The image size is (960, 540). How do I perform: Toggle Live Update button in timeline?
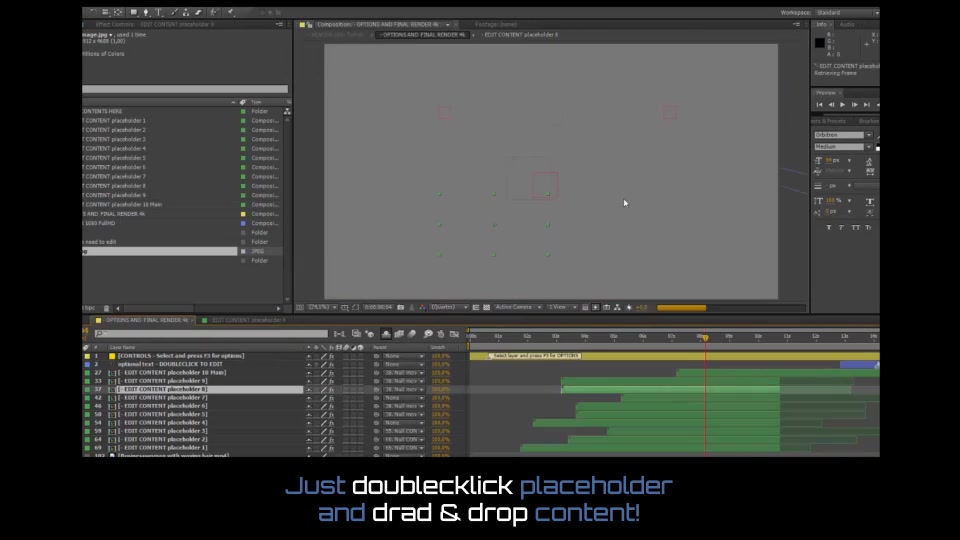(x=356, y=334)
